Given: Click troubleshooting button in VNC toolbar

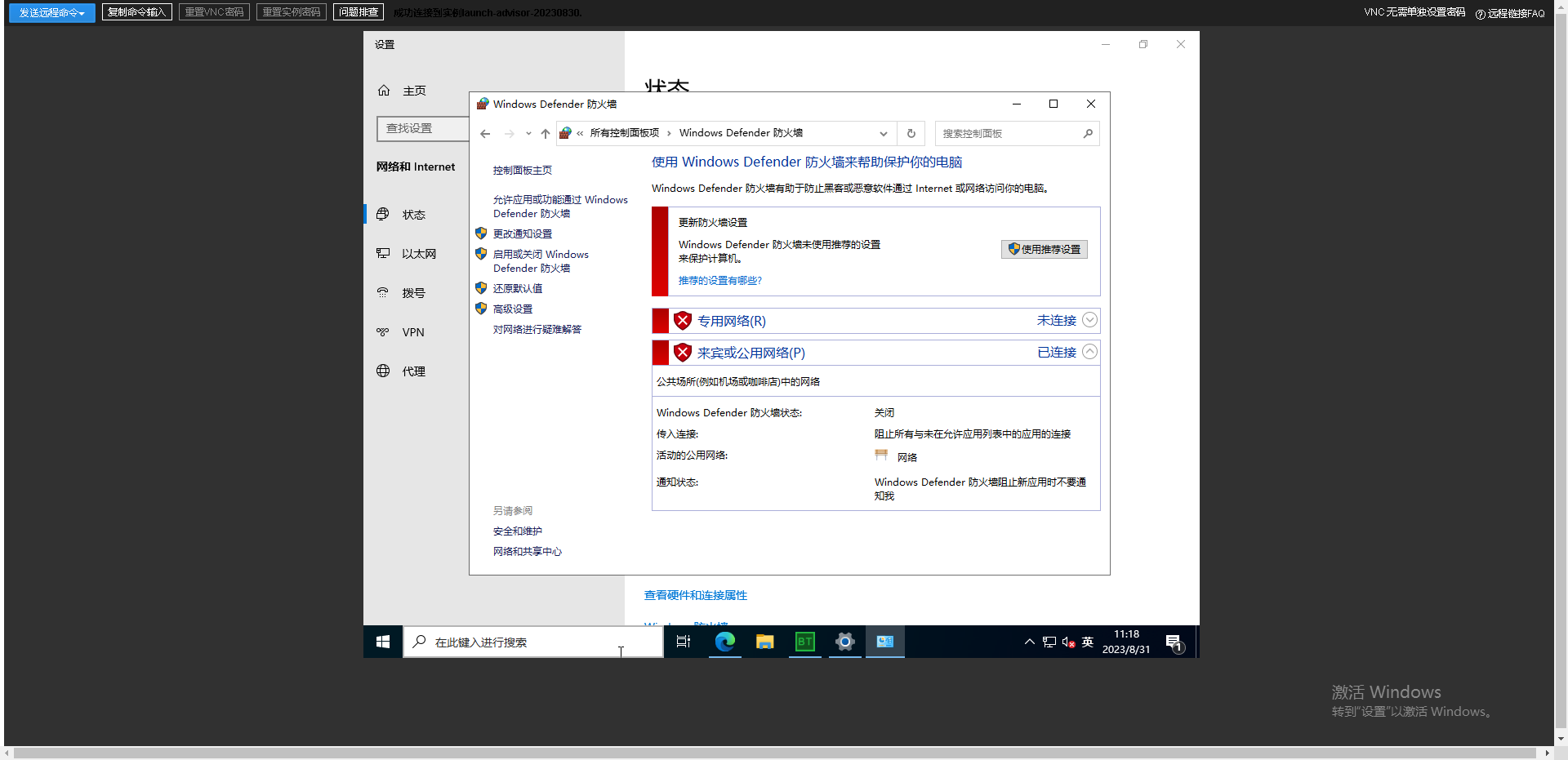Looking at the screenshot, I should pos(359,12).
